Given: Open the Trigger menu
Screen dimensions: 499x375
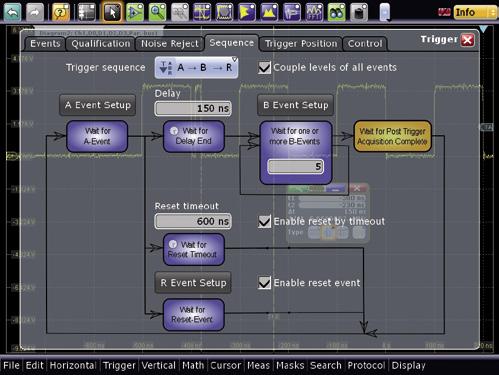Looking at the screenshot, I should pyautogui.click(x=119, y=365).
